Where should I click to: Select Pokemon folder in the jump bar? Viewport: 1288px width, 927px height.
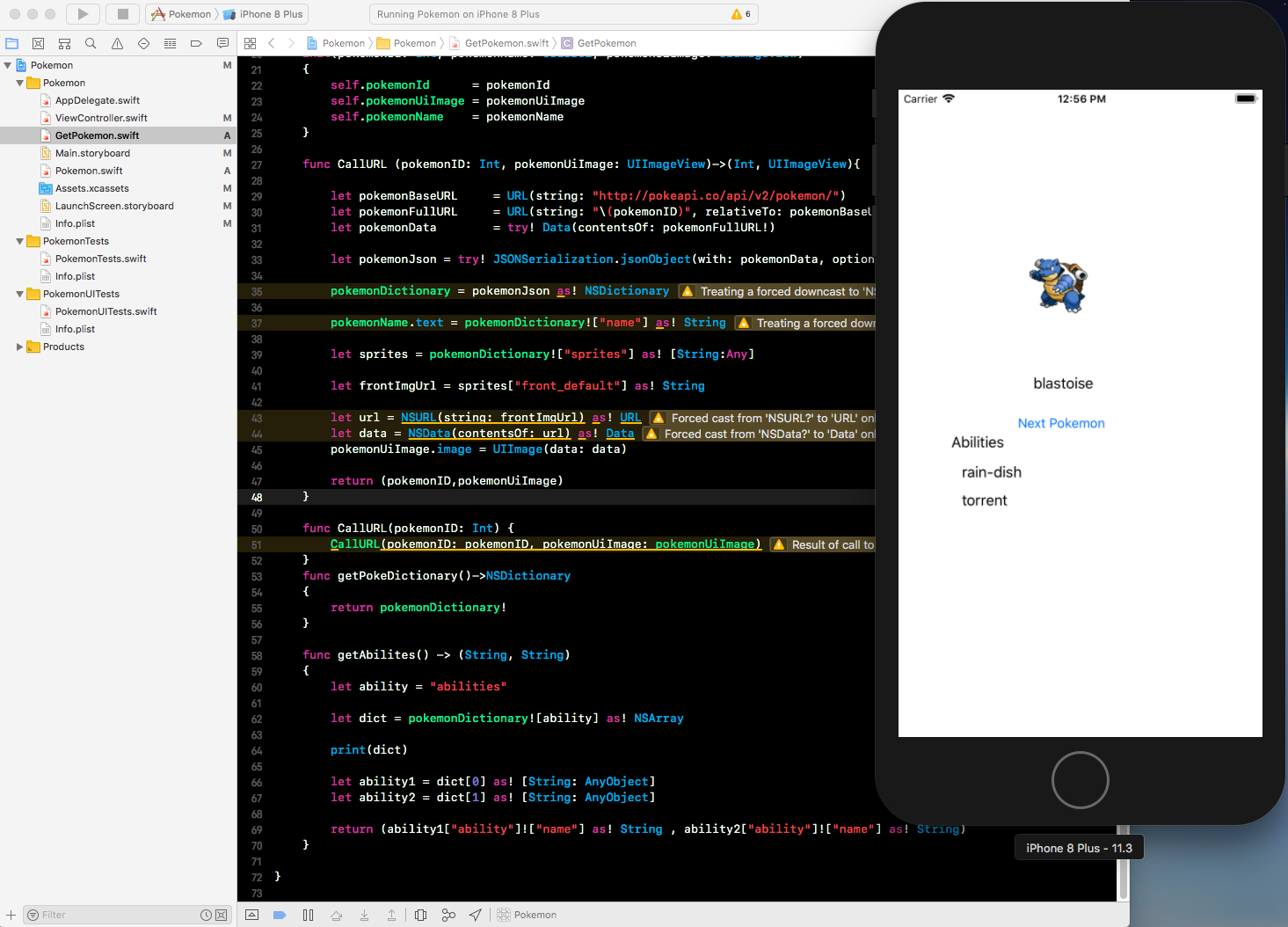tap(407, 43)
